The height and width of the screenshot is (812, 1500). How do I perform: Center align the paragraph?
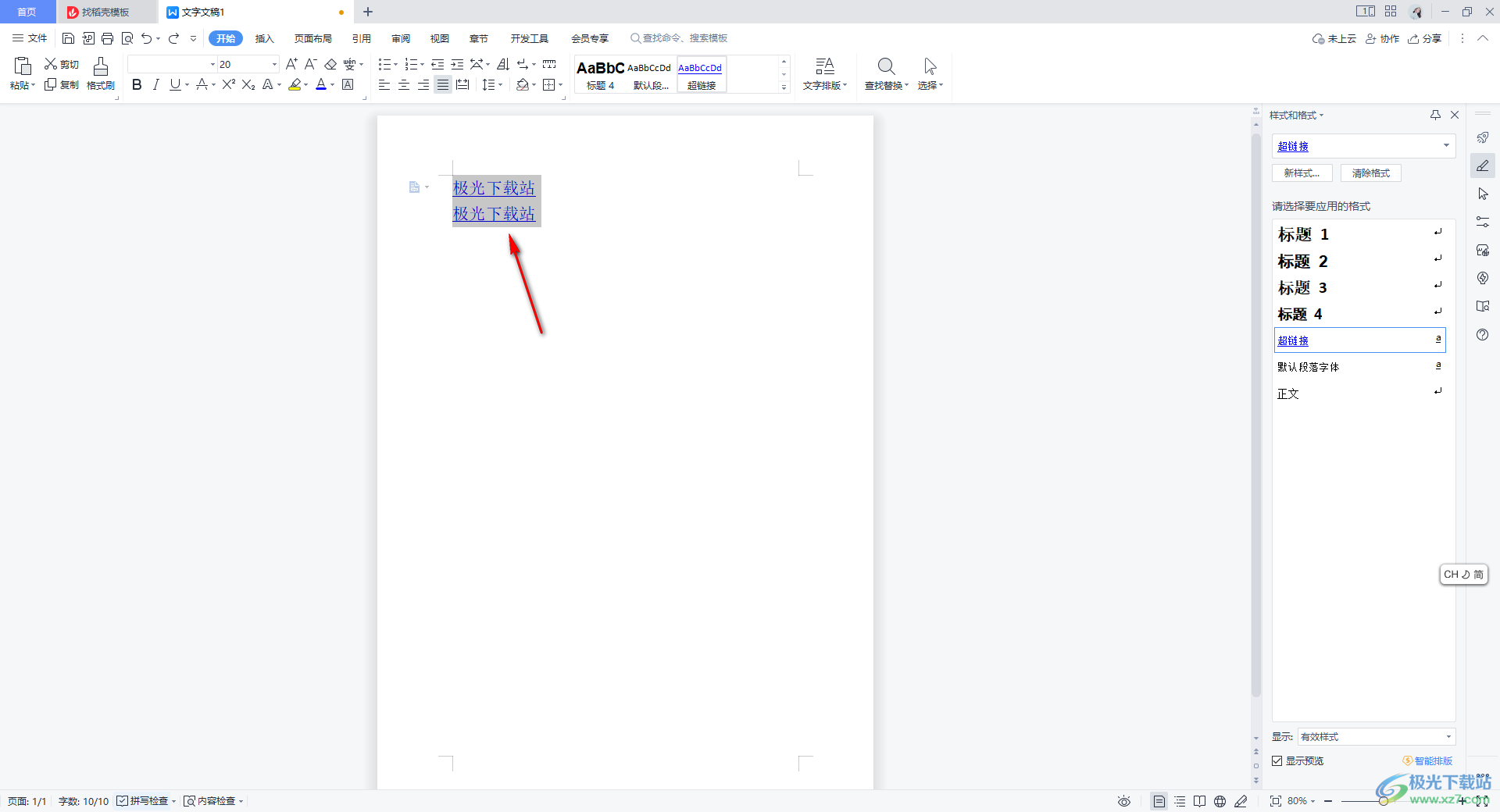(x=404, y=84)
